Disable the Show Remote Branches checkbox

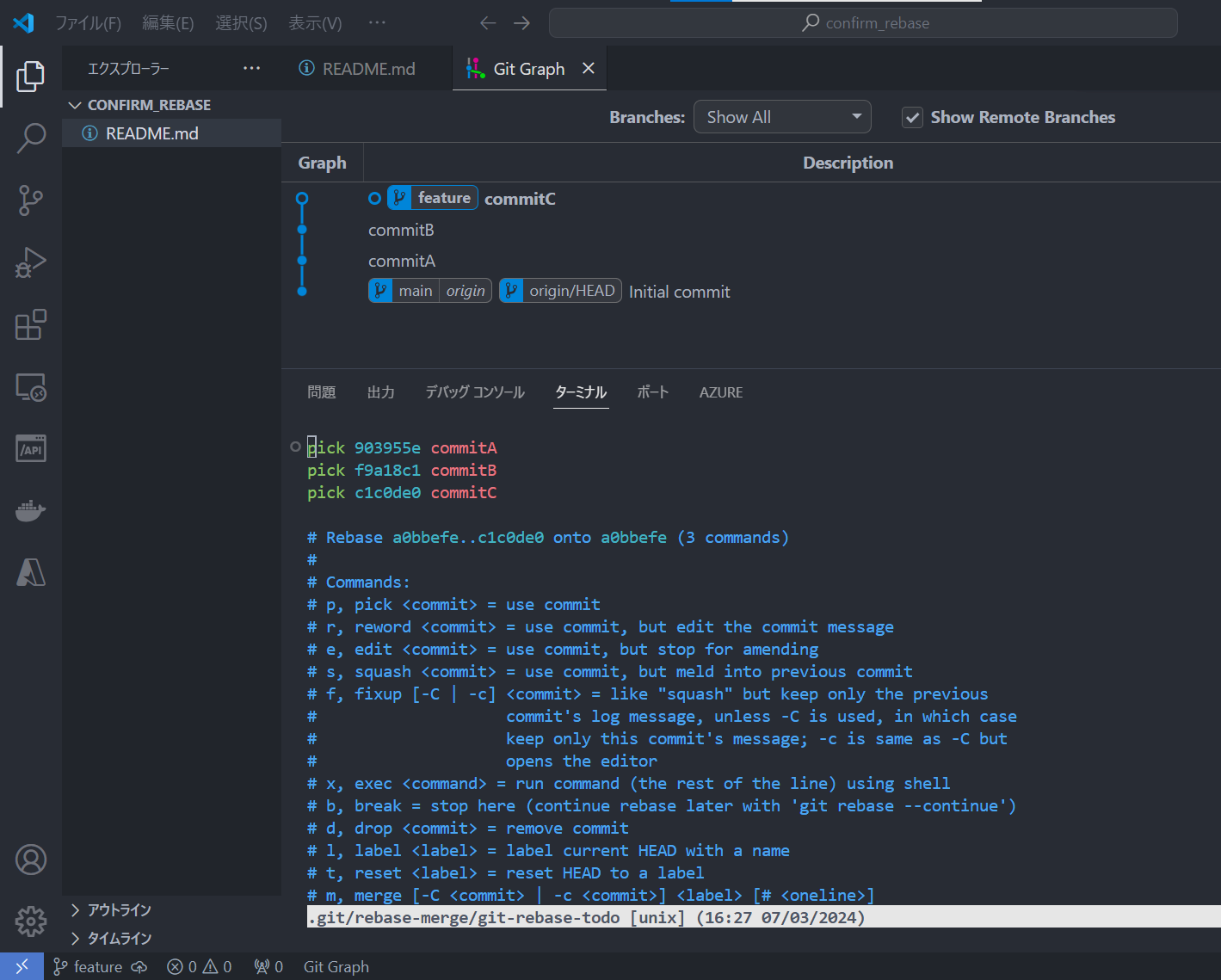click(x=912, y=117)
